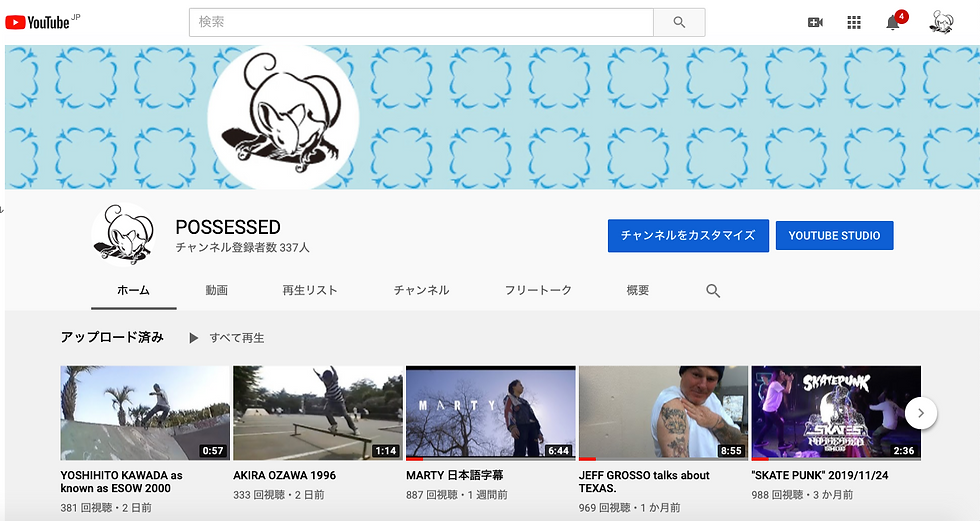Click in the 検索 search field
This screenshot has width=980, height=521.
coord(421,22)
